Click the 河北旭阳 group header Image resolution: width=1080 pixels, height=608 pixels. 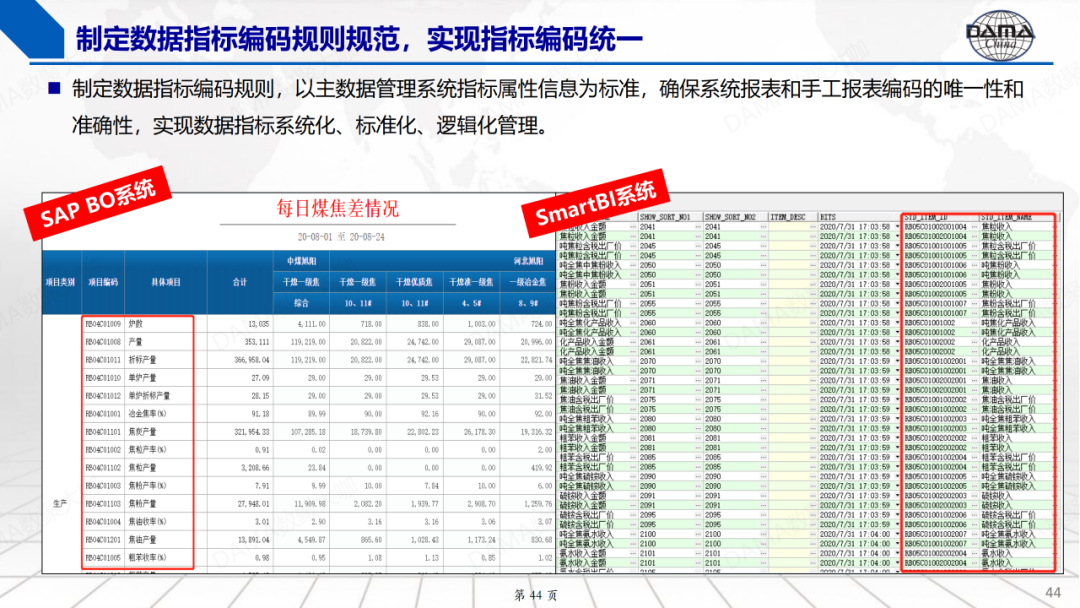tap(528, 262)
